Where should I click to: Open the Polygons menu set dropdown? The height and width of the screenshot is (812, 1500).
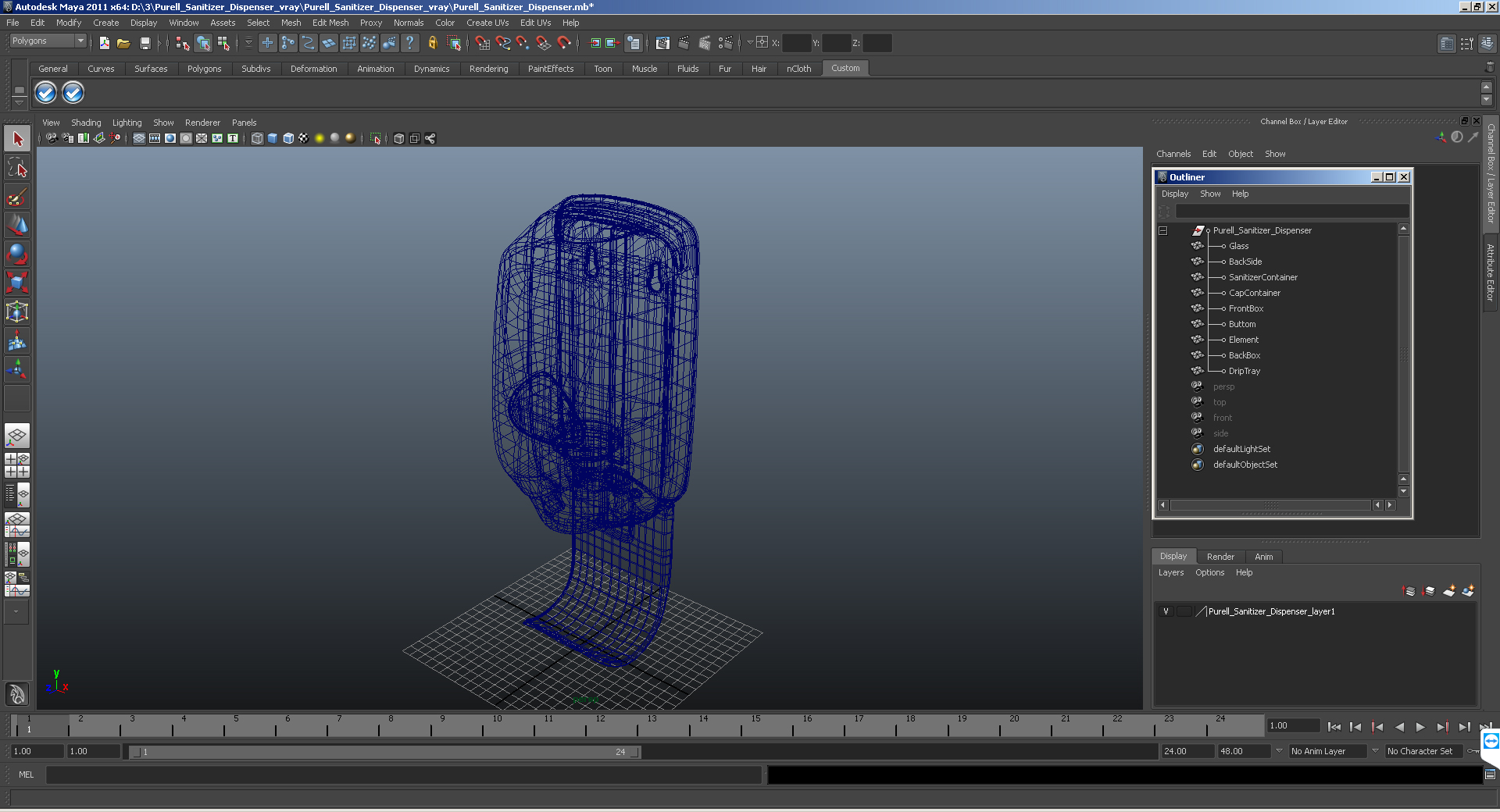80,41
